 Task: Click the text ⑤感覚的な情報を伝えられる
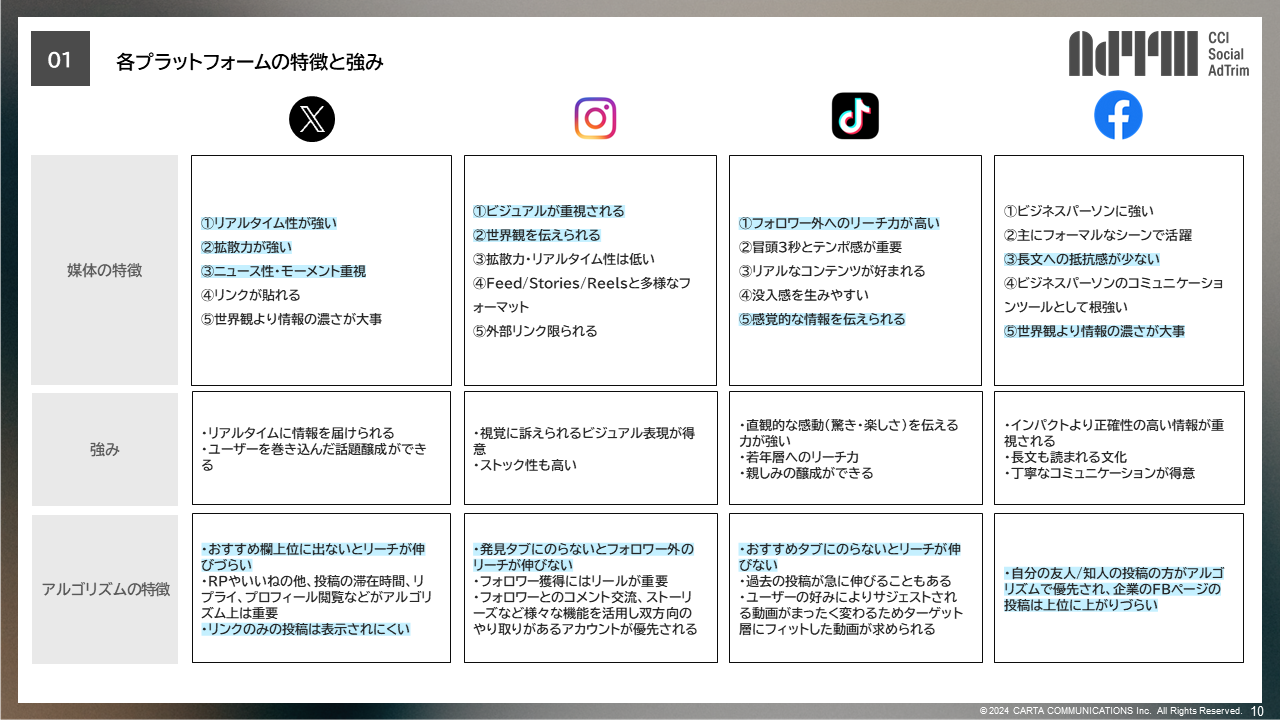tap(822, 319)
